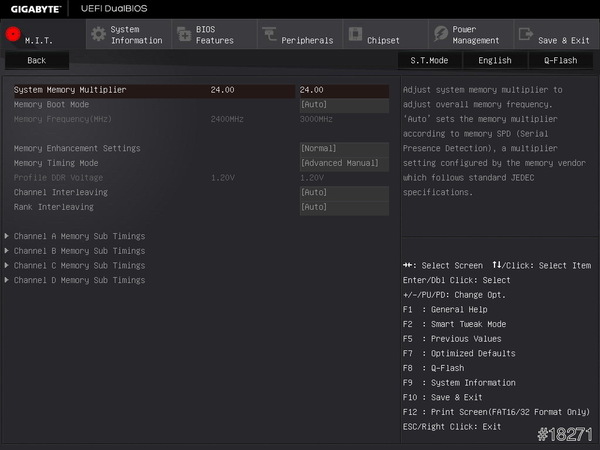Image resolution: width=600 pixels, height=450 pixels.
Task: Launch Q-Flash utility button
Action: pyautogui.click(x=560, y=60)
